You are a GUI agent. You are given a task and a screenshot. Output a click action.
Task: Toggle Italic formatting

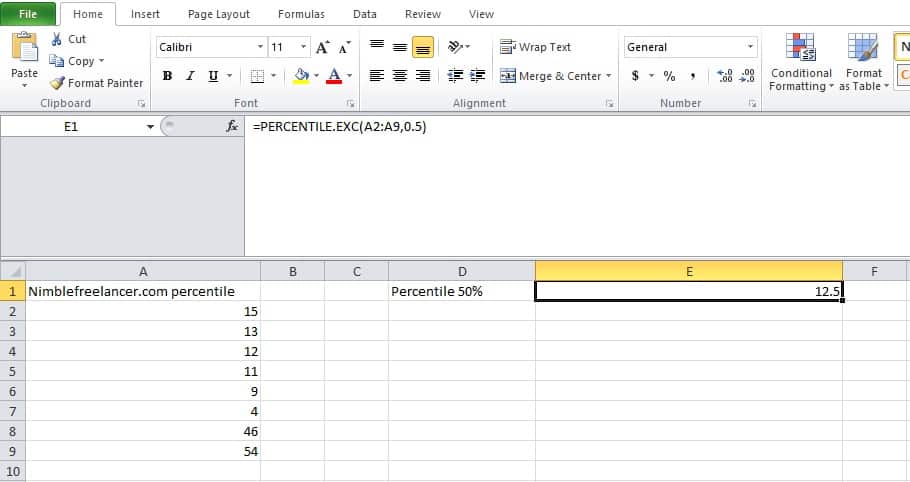pos(190,76)
